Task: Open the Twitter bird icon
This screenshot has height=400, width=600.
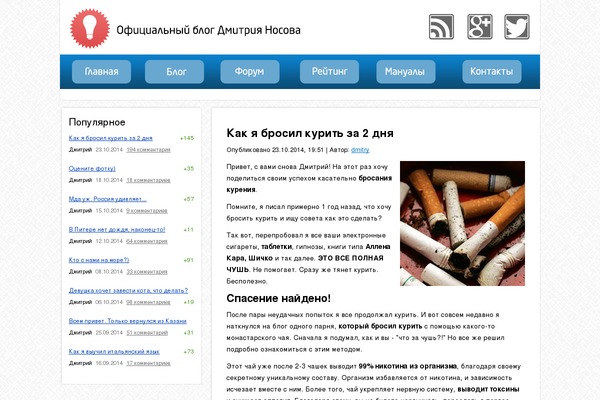Action: [517, 27]
